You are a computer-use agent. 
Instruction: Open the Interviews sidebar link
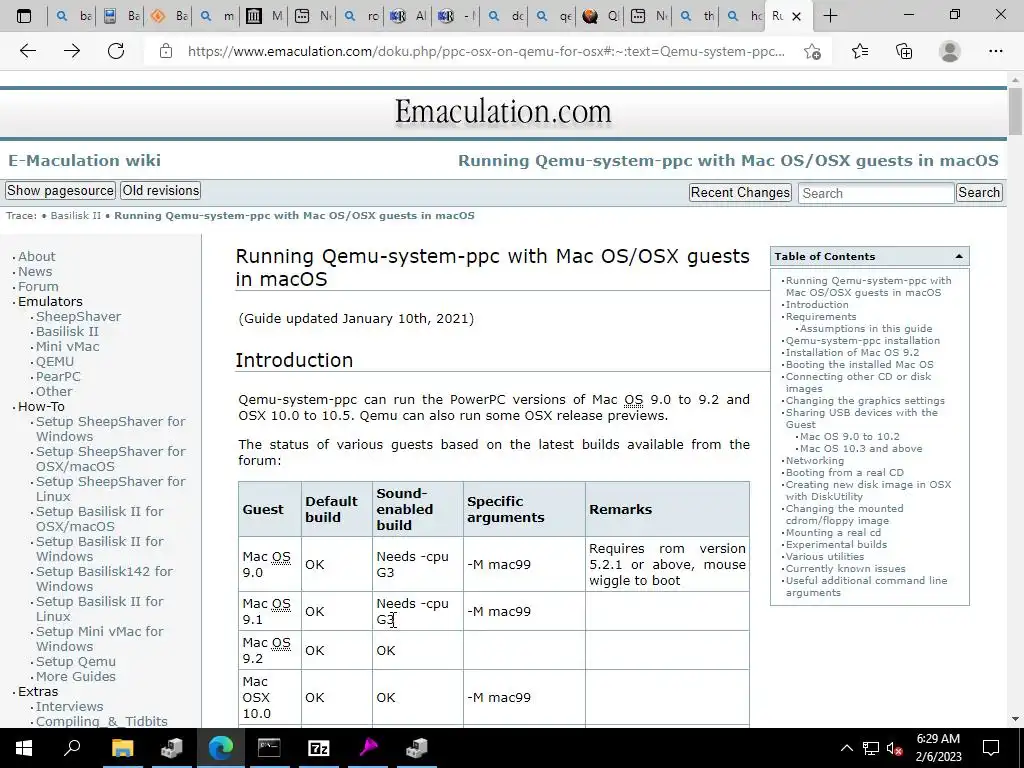click(69, 707)
